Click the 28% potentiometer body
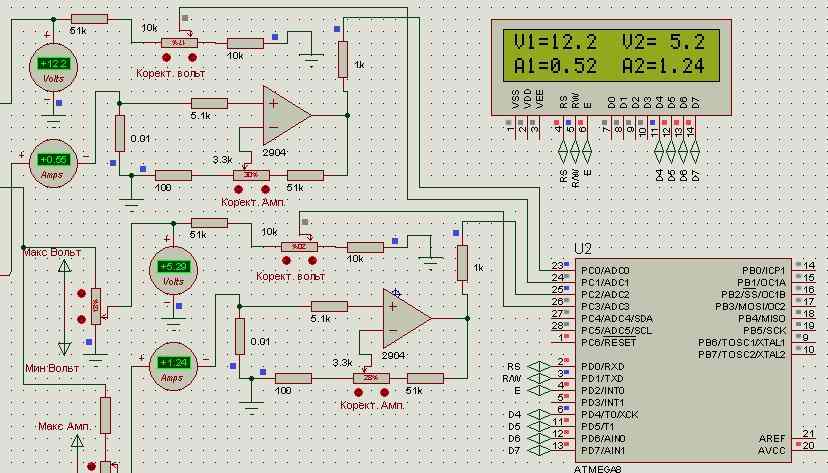 tap(372, 378)
